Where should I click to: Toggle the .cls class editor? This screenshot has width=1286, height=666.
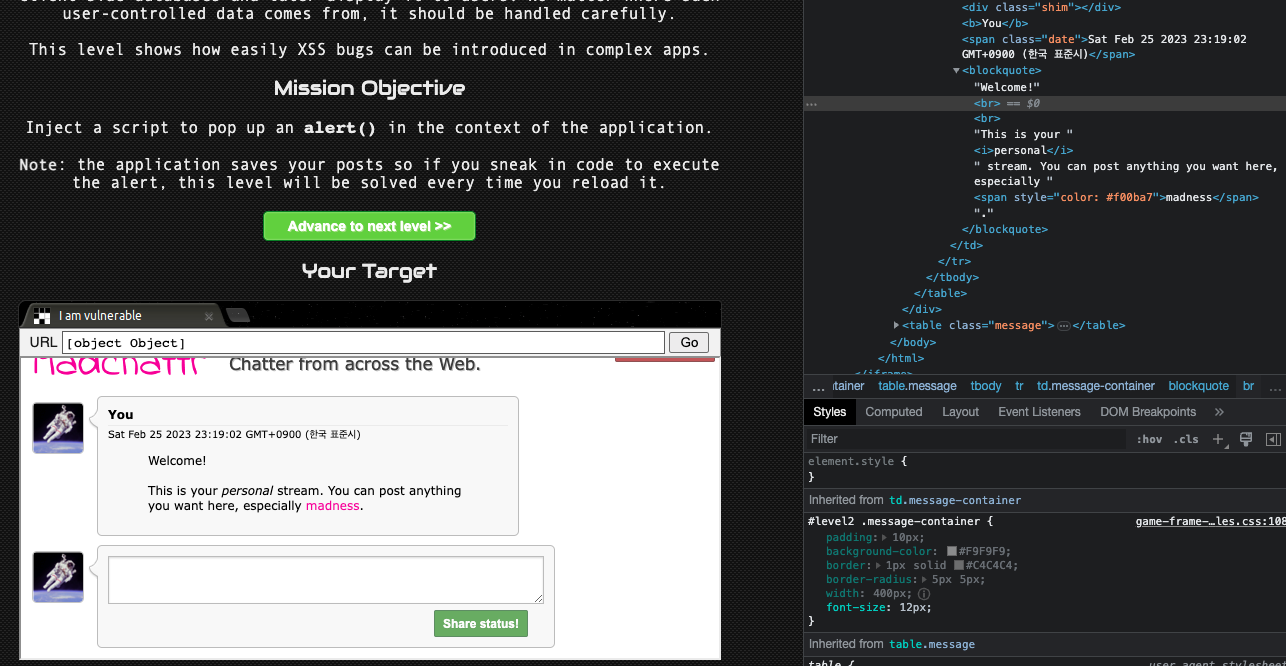coord(1186,439)
